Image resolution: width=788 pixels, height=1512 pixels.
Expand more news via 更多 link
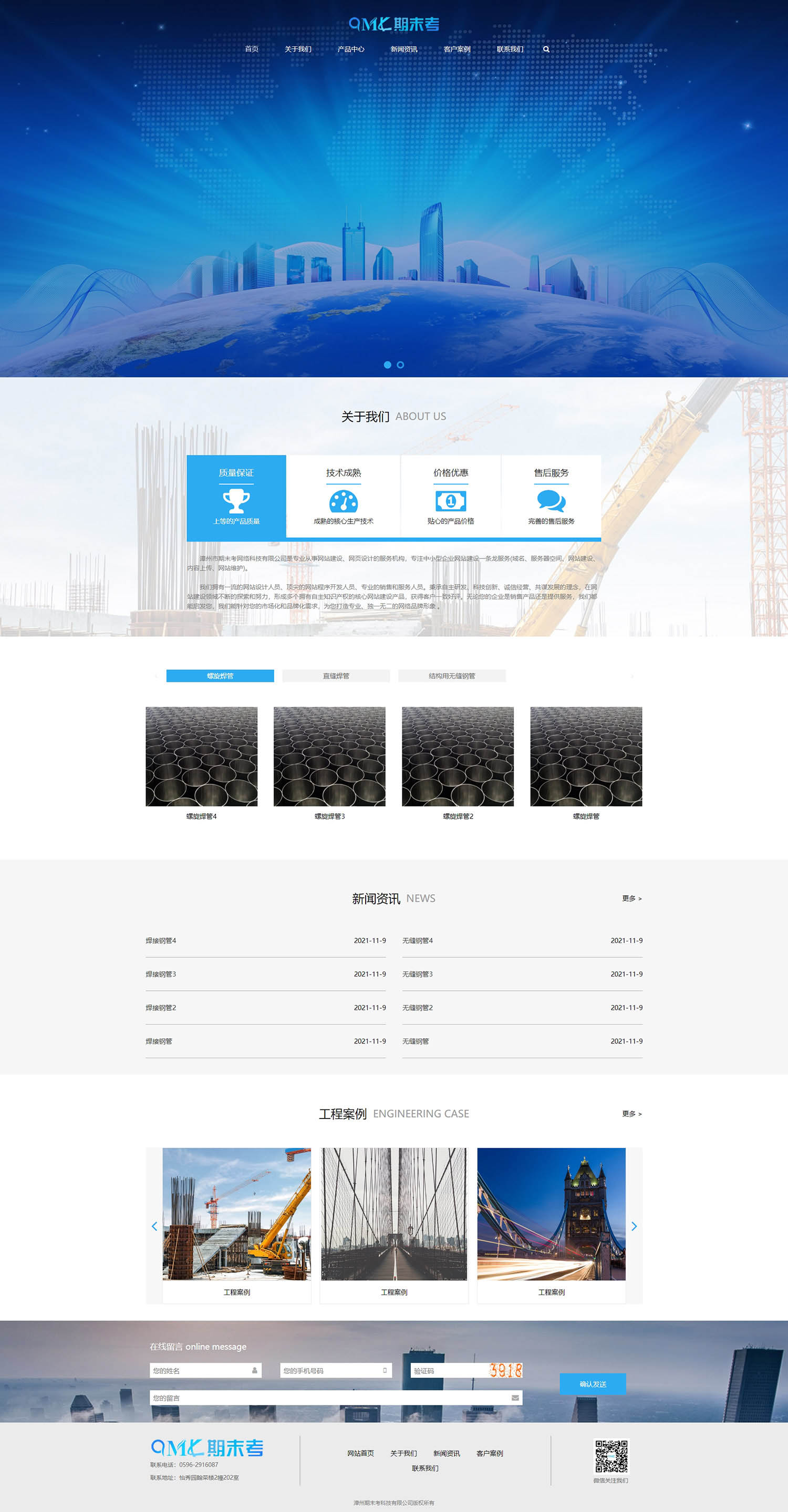(631, 898)
